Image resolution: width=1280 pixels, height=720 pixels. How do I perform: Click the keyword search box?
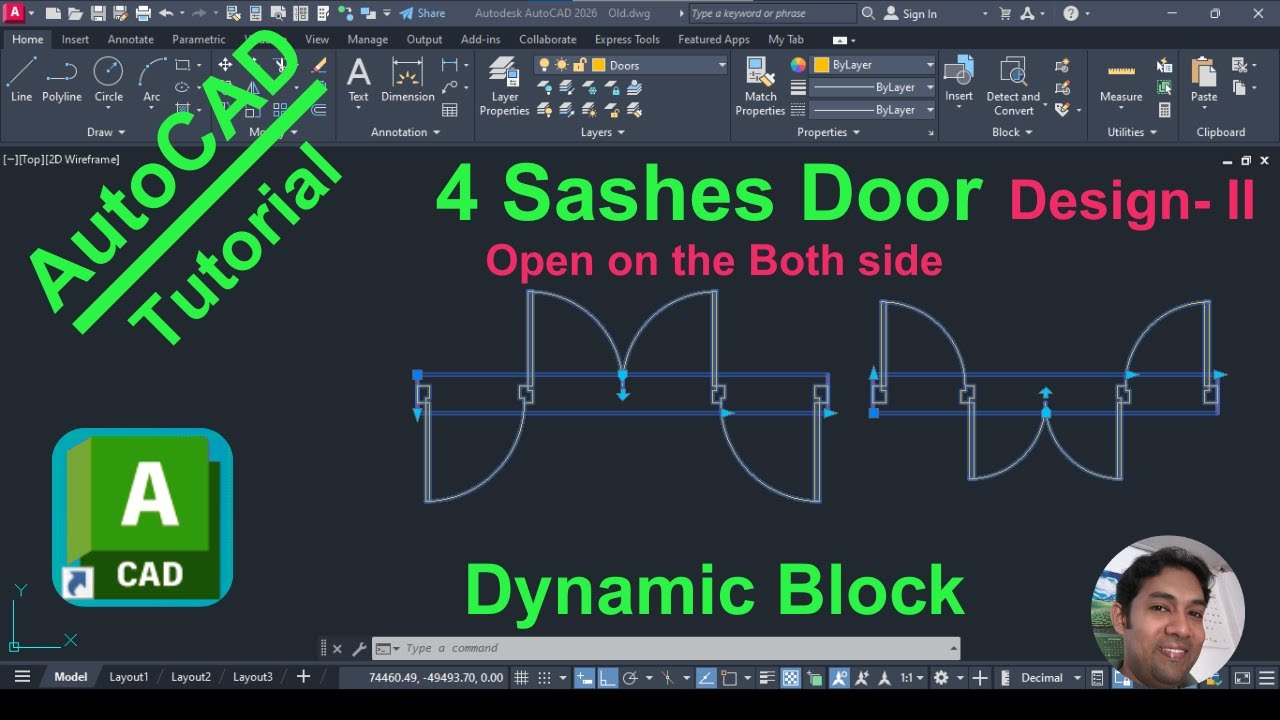click(x=772, y=13)
